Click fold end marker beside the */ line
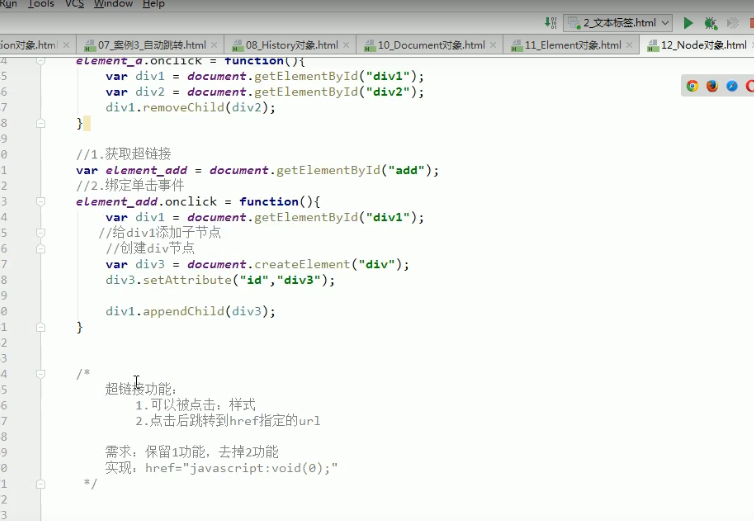 coord(40,484)
